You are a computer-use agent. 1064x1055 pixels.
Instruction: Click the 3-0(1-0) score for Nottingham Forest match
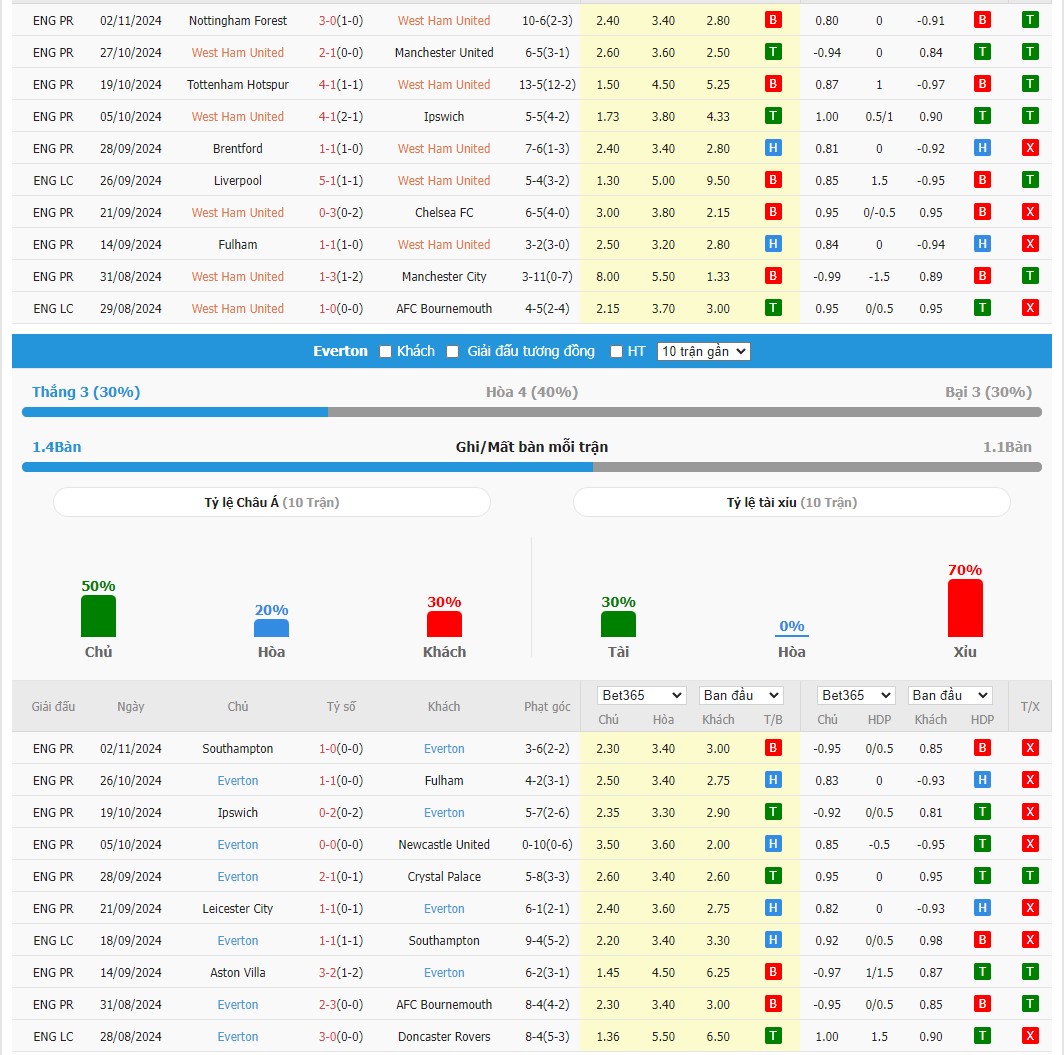341,21
